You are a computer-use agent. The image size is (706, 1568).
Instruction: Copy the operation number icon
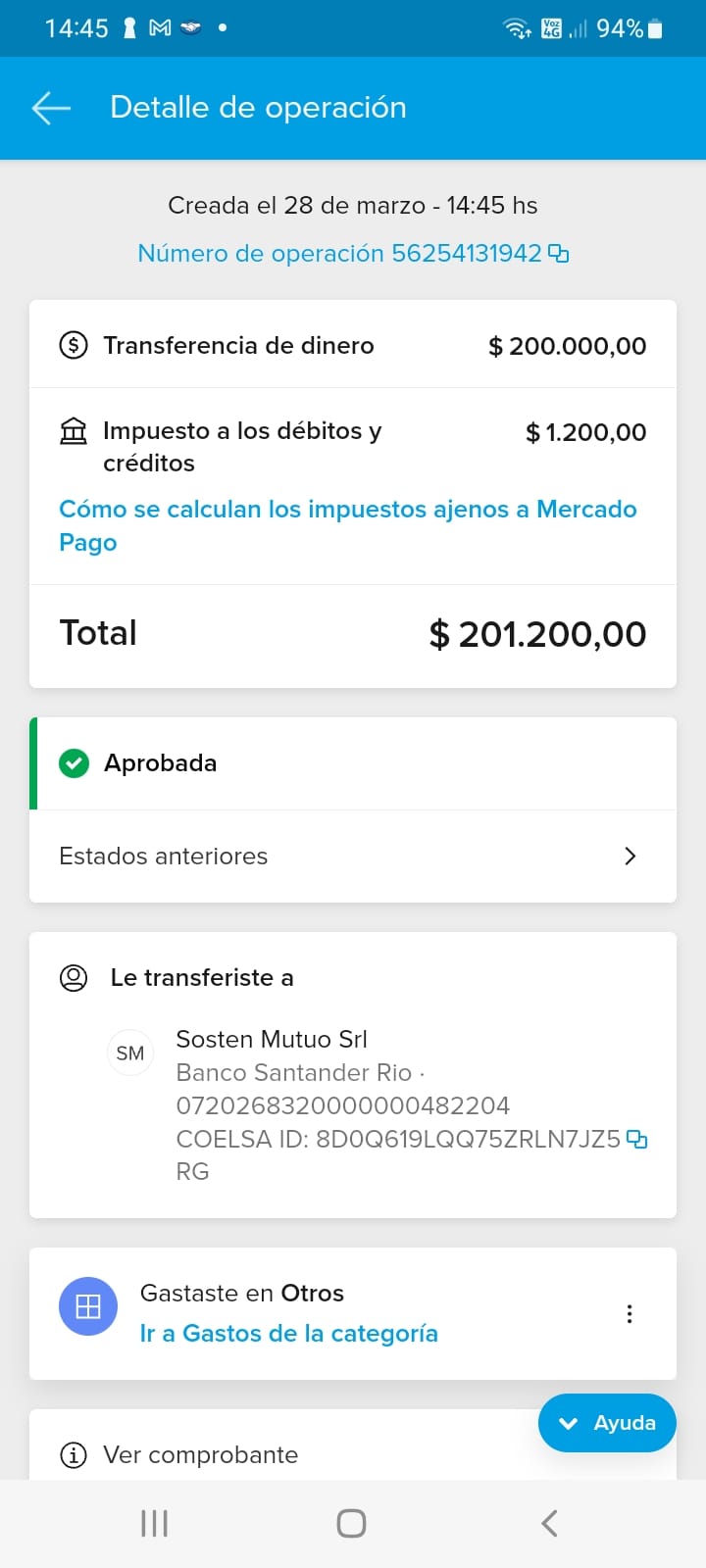coord(559,254)
